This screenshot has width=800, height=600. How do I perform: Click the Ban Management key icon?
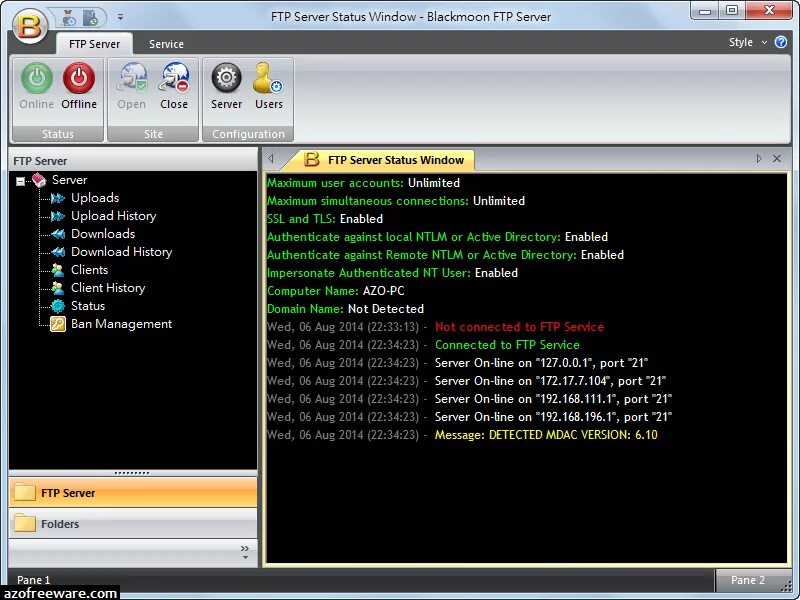58,324
